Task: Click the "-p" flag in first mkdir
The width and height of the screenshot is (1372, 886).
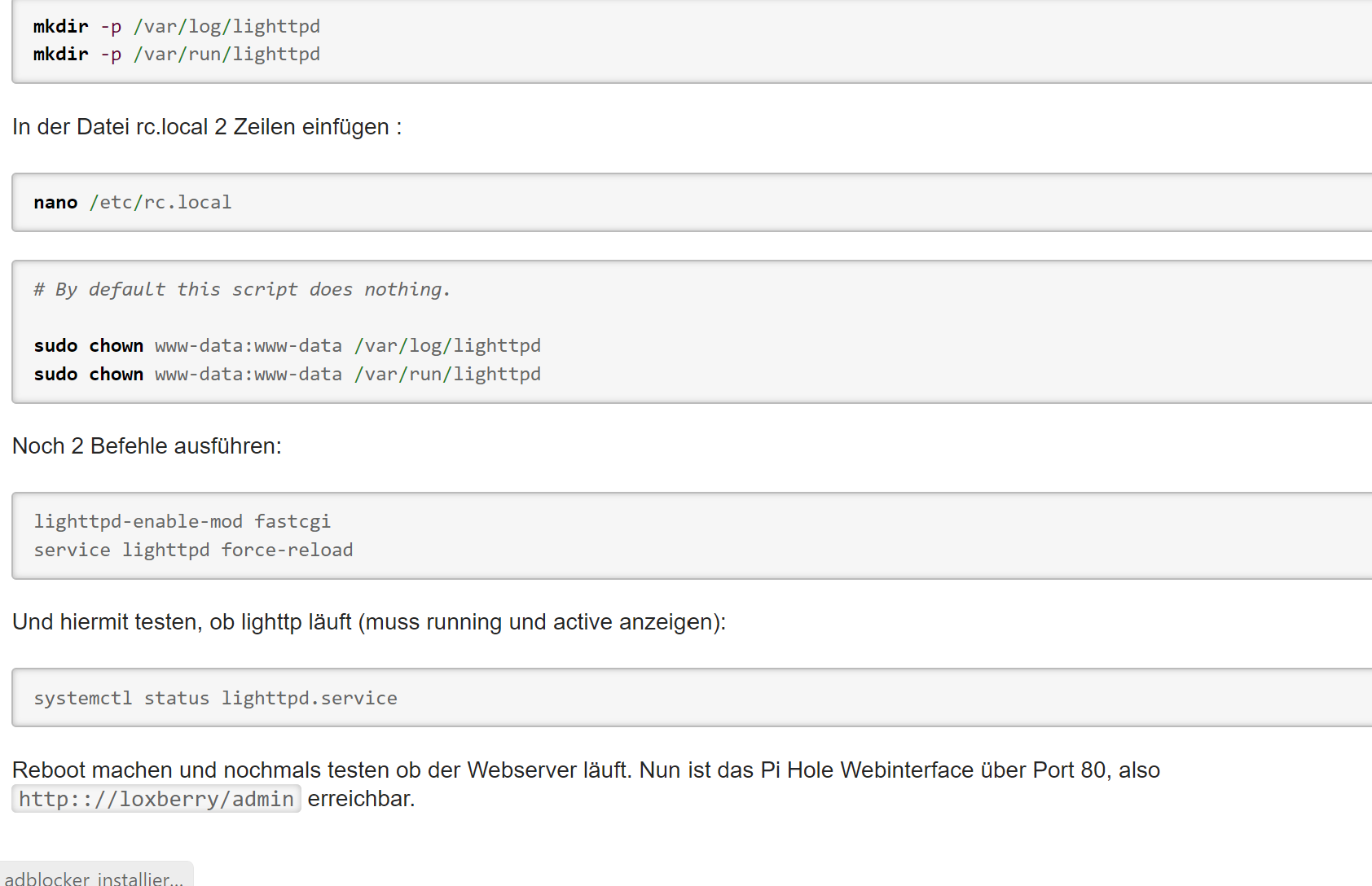Action: (x=111, y=26)
